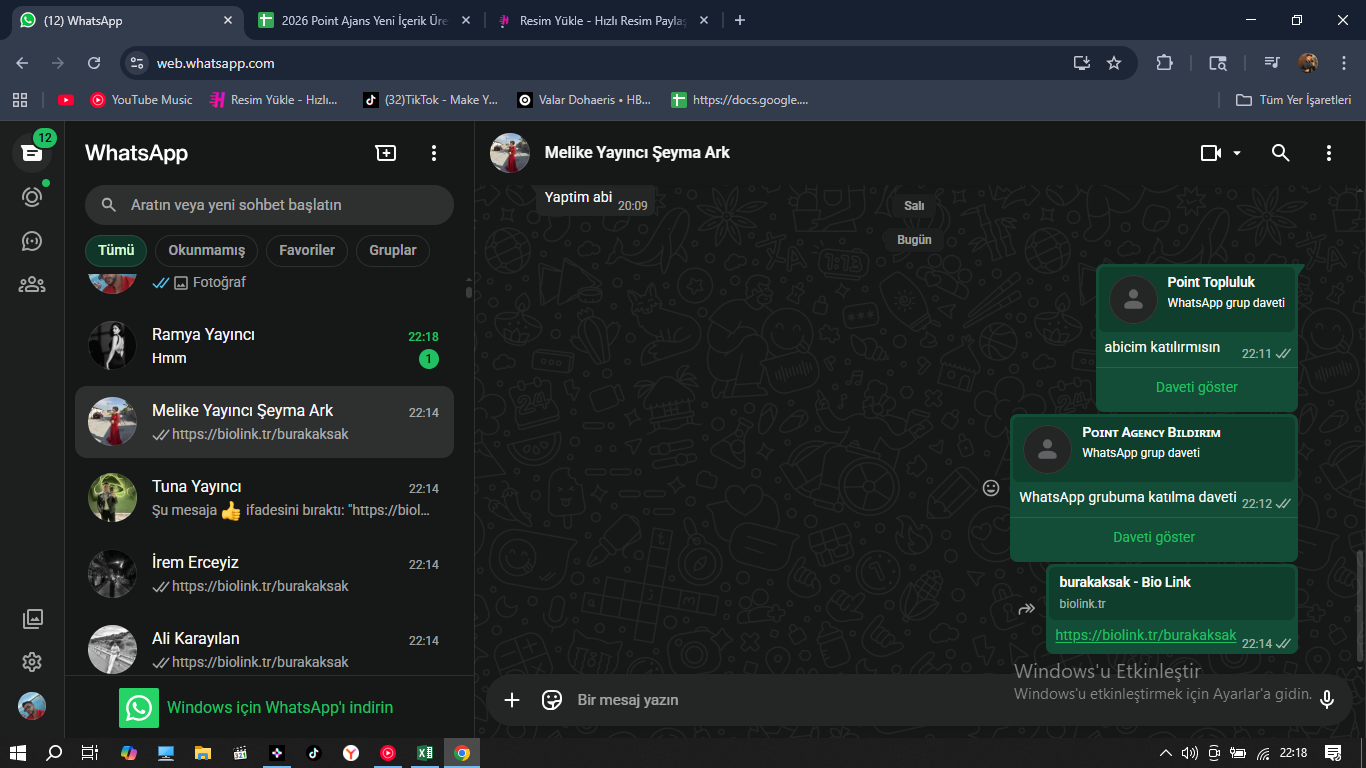The width and height of the screenshot is (1366, 768).
Task: Open Excel from the taskbar
Action: (x=425, y=753)
